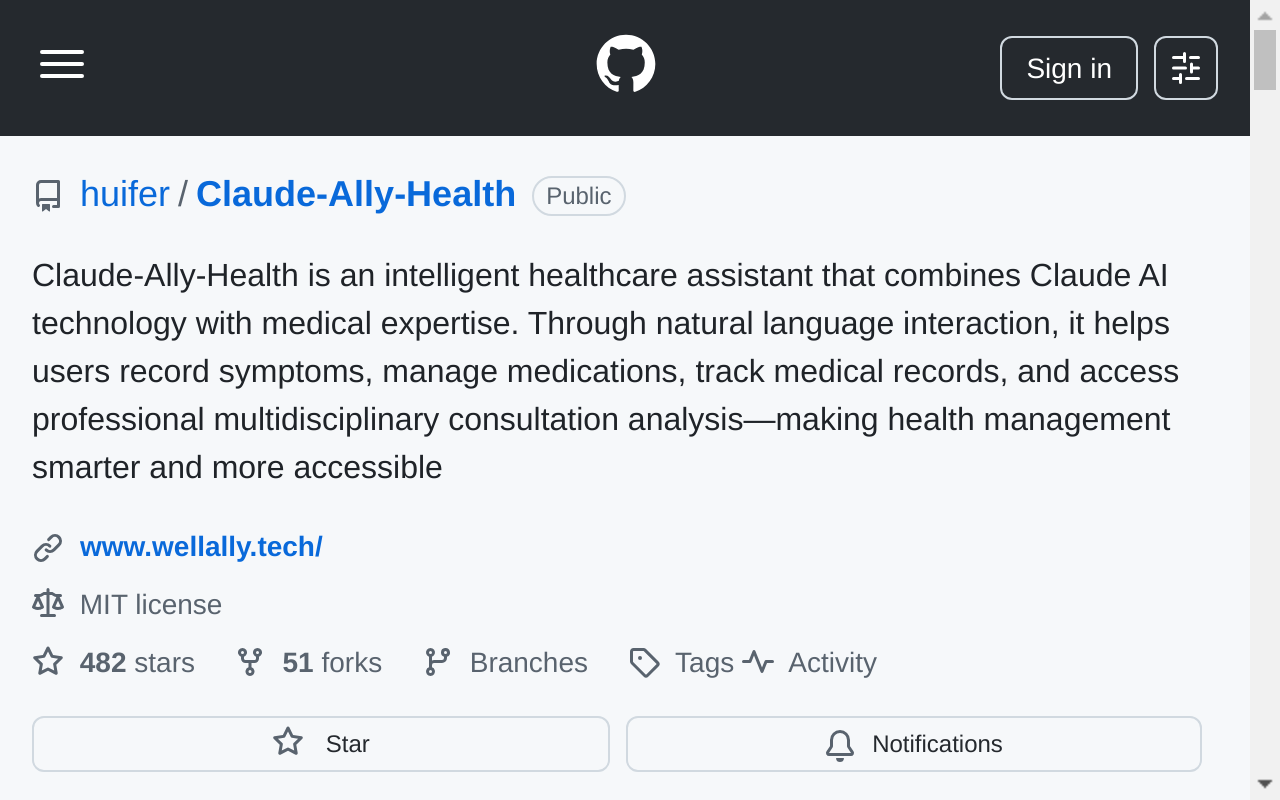Click the fork icon beside 51
The image size is (1280, 800).
[249, 661]
